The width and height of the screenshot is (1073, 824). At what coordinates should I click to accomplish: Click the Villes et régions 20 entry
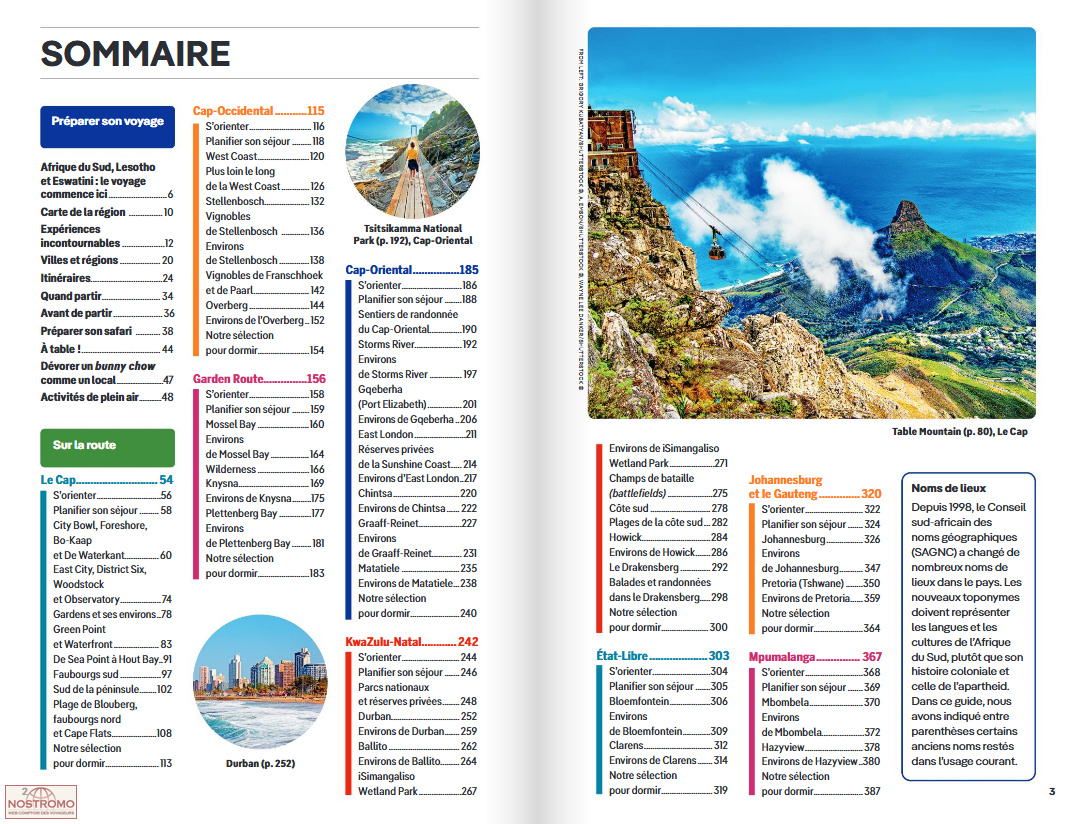(107, 260)
